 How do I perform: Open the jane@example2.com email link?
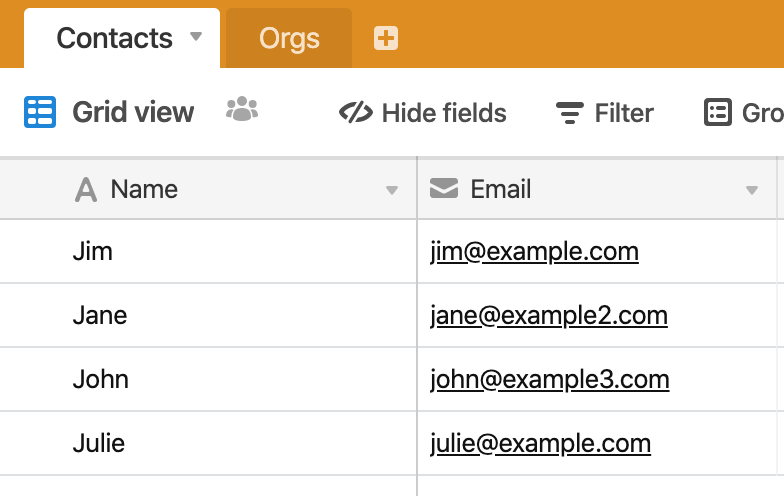click(x=548, y=316)
